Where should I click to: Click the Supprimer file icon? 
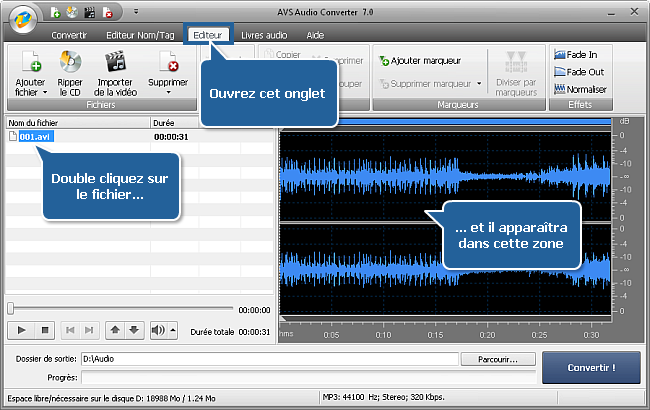pyautogui.click(x=167, y=62)
